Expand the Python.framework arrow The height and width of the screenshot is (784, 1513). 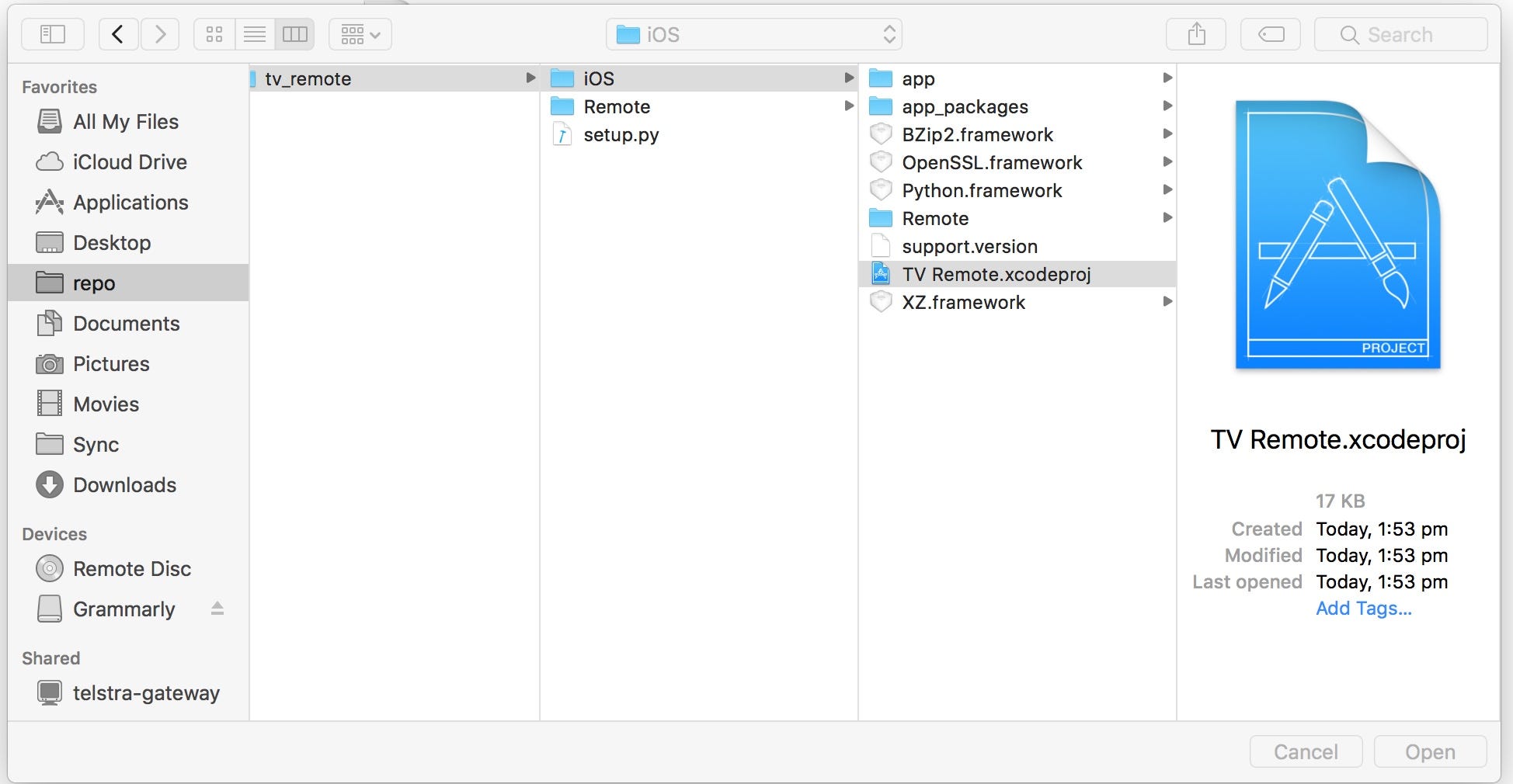[1167, 189]
